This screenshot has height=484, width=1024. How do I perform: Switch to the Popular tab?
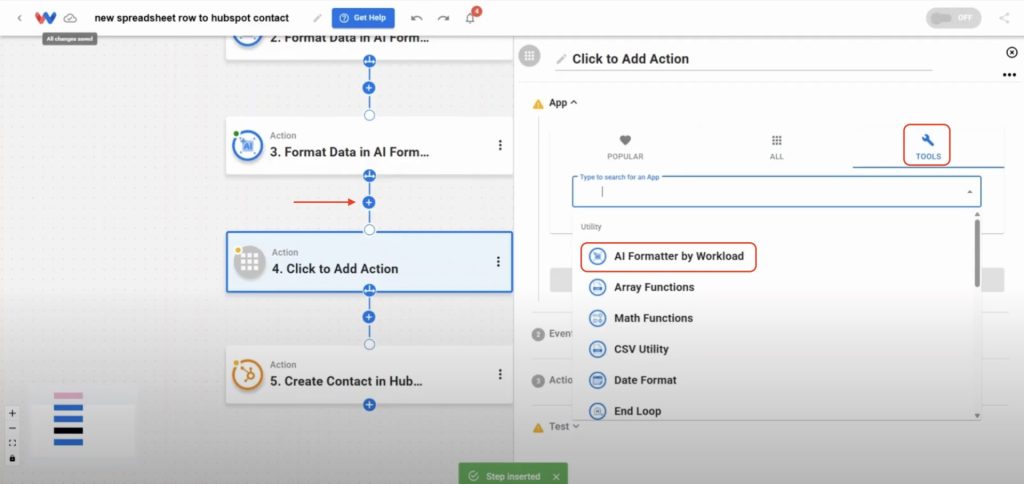(x=625, y=147)
